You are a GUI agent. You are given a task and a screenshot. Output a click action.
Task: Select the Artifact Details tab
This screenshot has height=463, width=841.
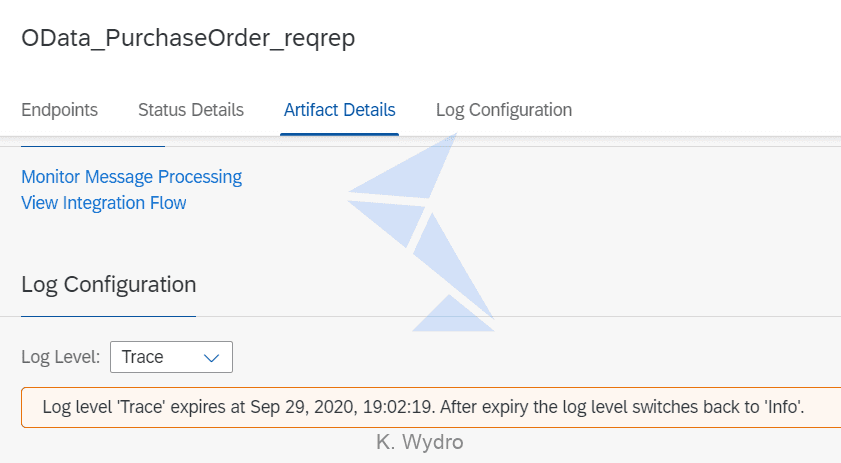point(340,110)
